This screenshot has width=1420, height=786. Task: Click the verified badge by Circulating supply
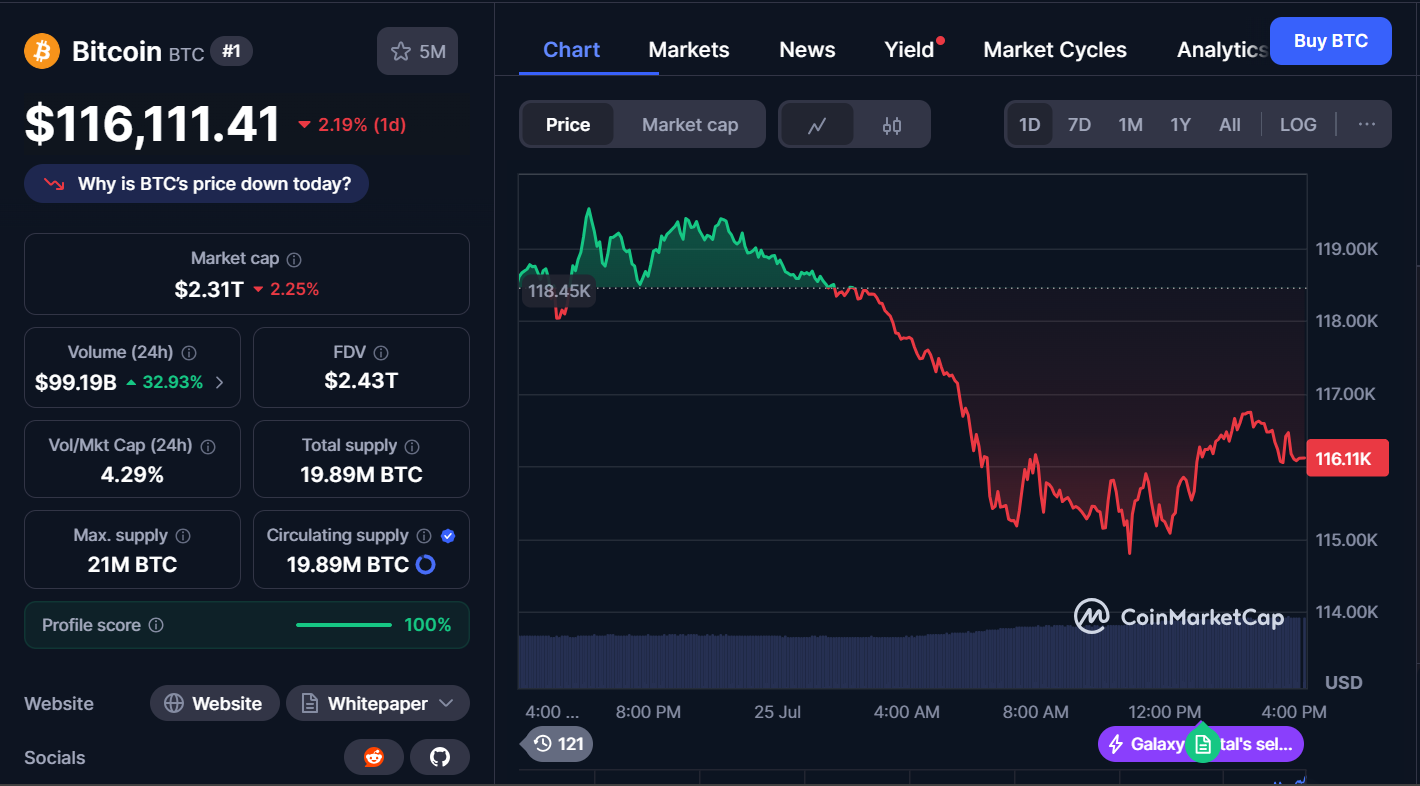tap(448, 536)
